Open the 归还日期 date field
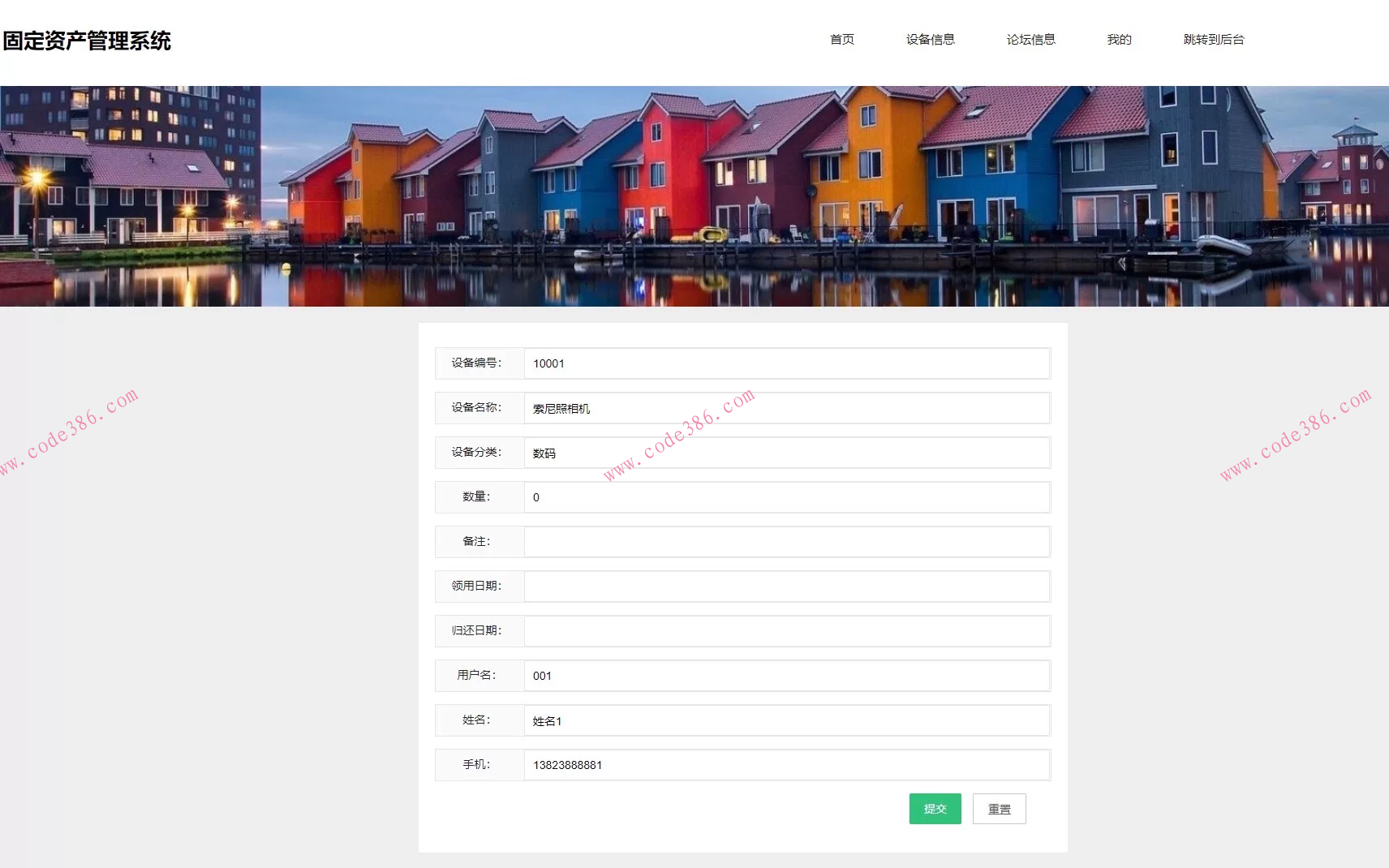The image size is (1389, 868). [786, 631]
